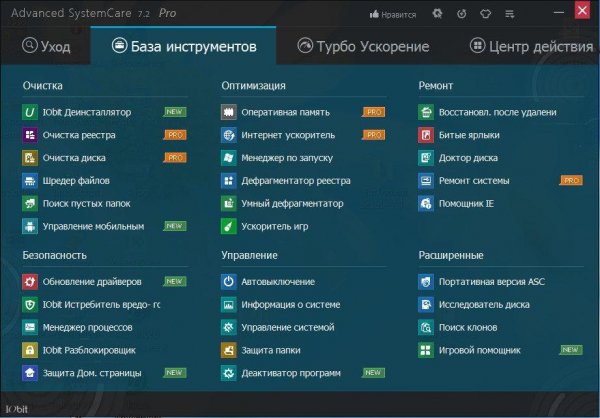Image resolution: width=600 pixels, height=418 pixels.
Task: Open IObit Деинсталлятор tool icon
Action: [30, 112]
